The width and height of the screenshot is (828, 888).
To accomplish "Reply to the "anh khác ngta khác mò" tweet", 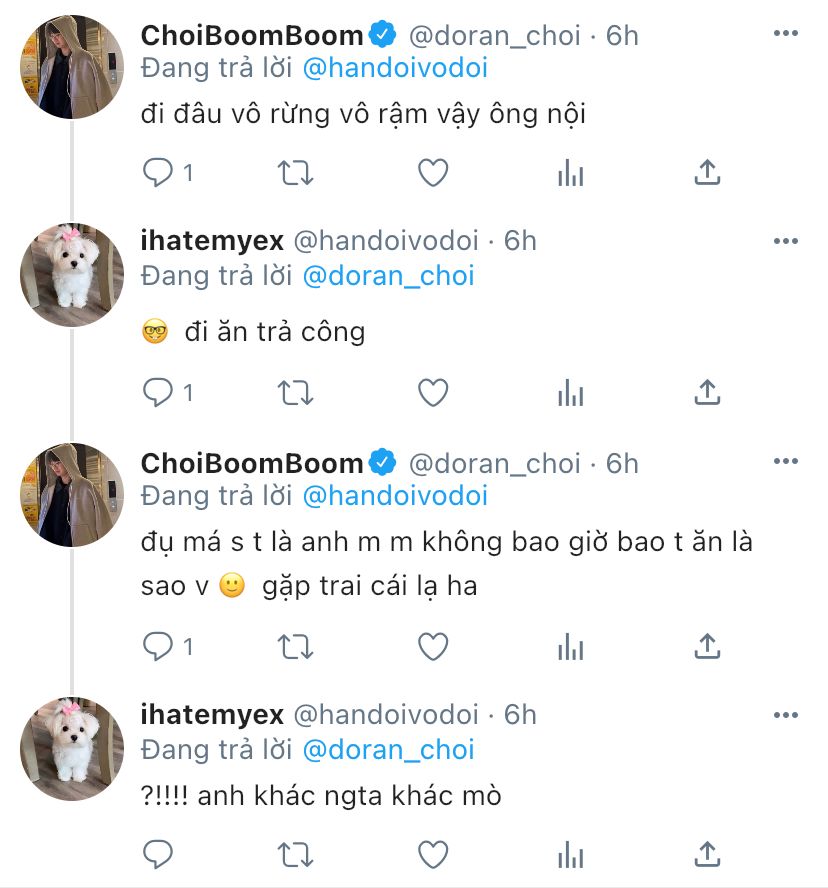I will (158, 854).
